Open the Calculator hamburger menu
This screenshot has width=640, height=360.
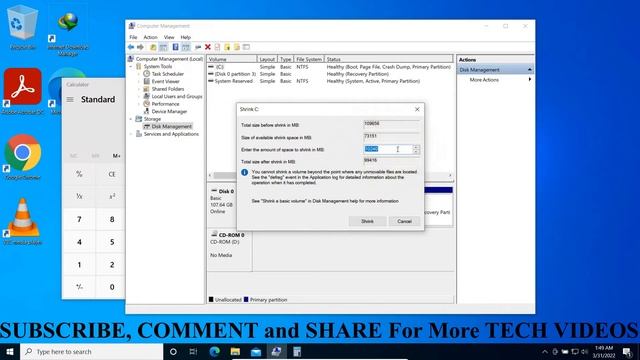click(x=70, y=100)
